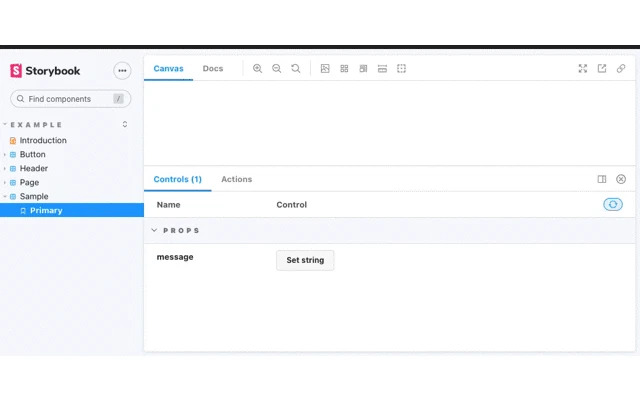640x400 pixels.
Task: Click the zoom out icon
Action: 276,69
